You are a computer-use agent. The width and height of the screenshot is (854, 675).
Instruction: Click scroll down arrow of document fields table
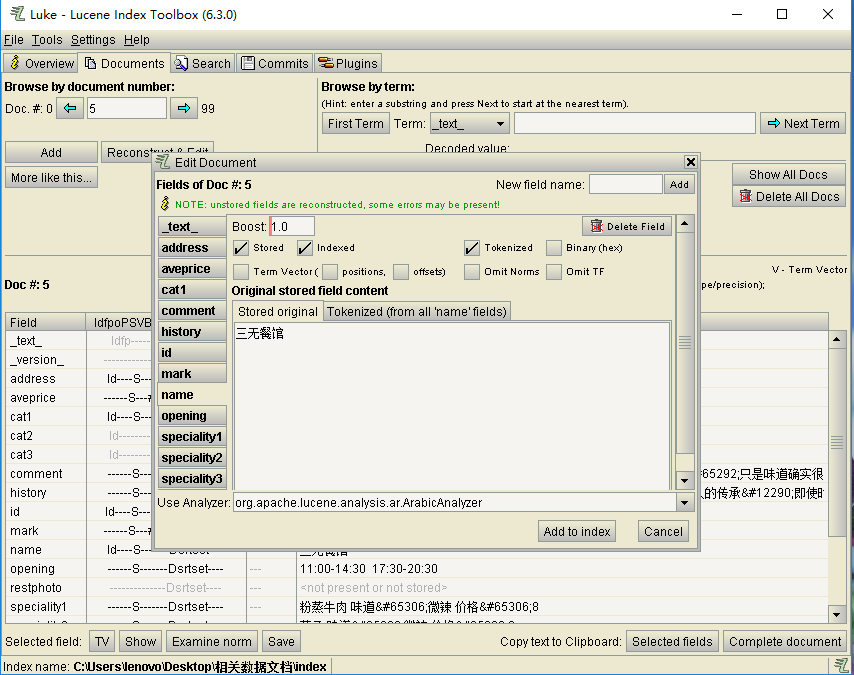837,615
